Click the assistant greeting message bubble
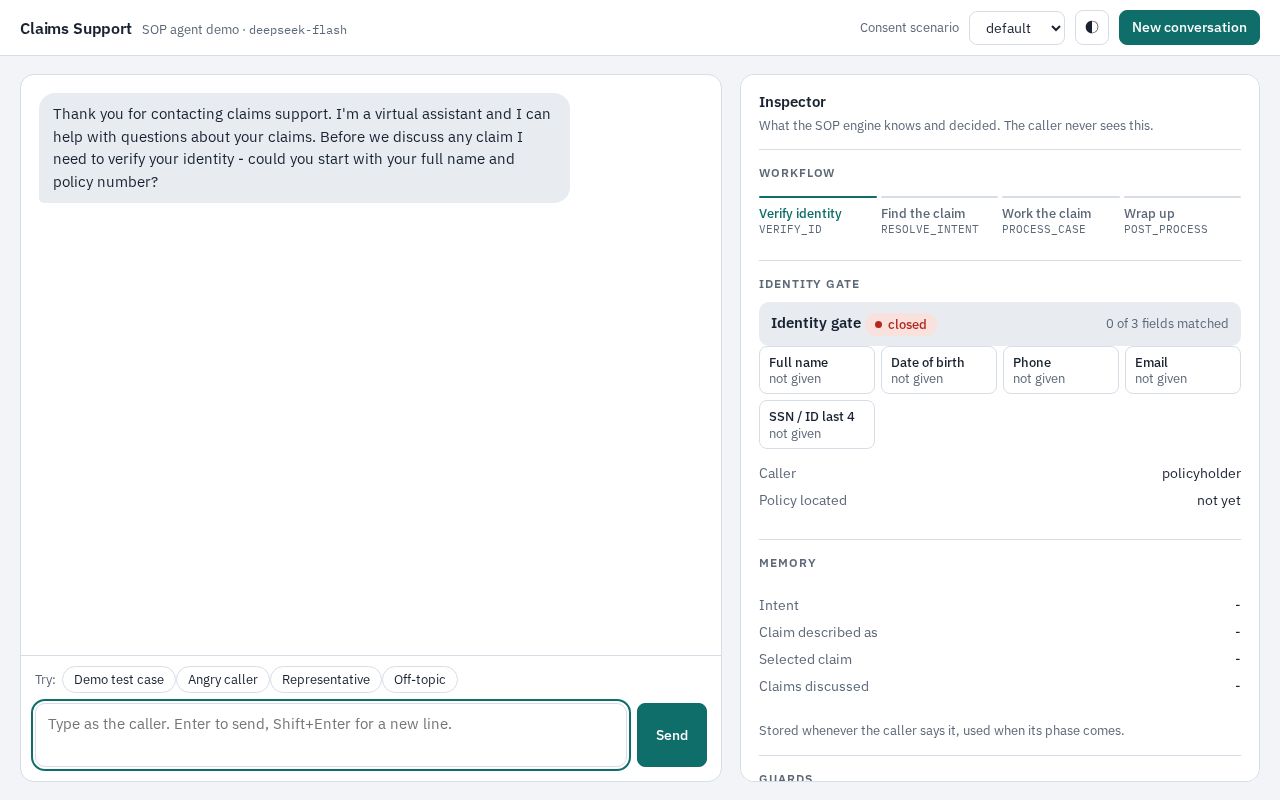This screenshot has width=1280, height=800. [304, 148]
